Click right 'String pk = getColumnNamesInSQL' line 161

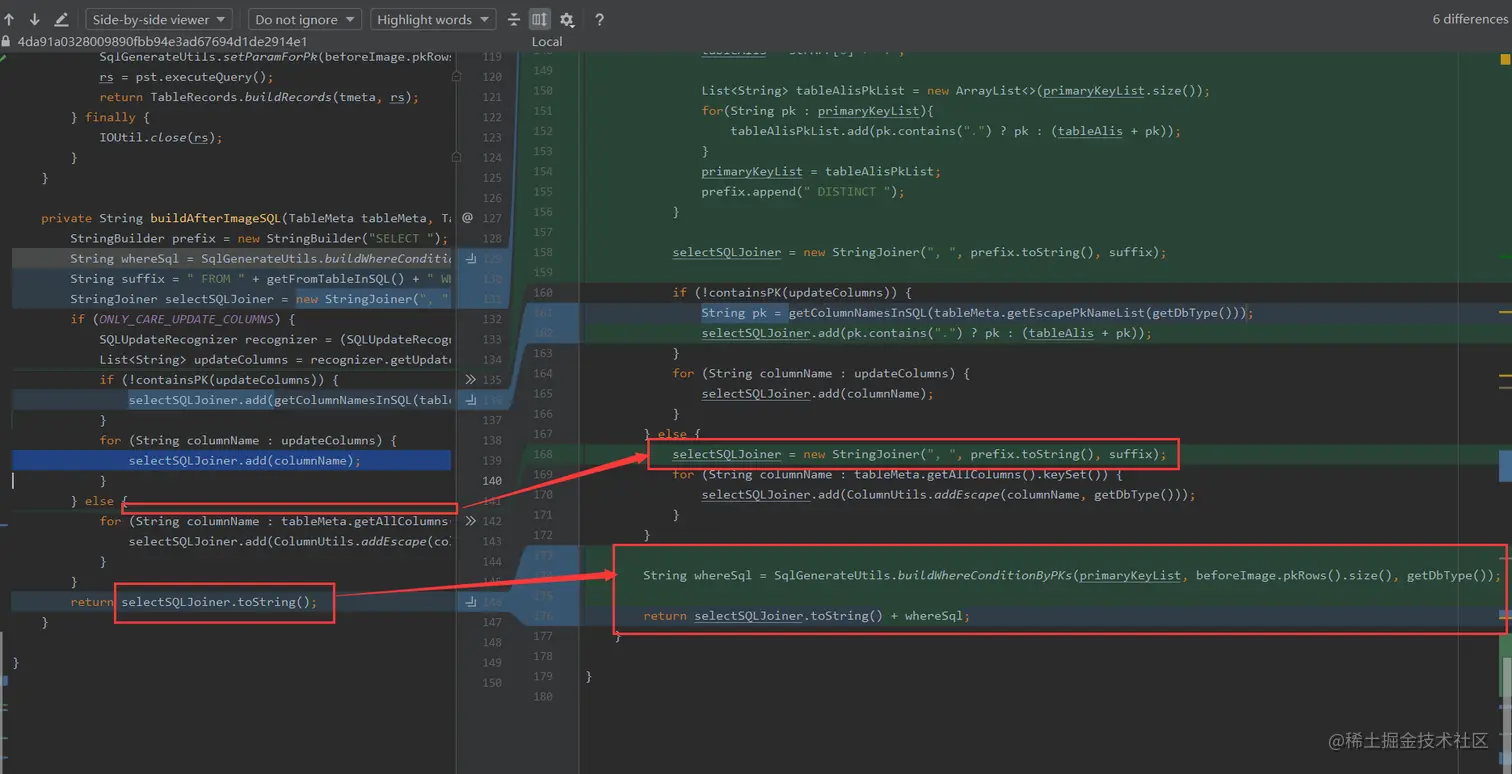tap(976, 313)
